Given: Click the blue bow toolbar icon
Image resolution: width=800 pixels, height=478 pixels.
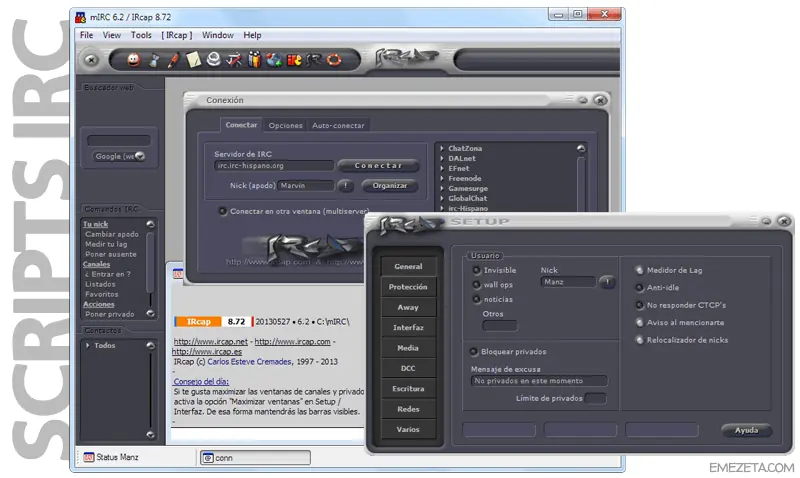Looking at the screenshot, I should tap(154, 60).
